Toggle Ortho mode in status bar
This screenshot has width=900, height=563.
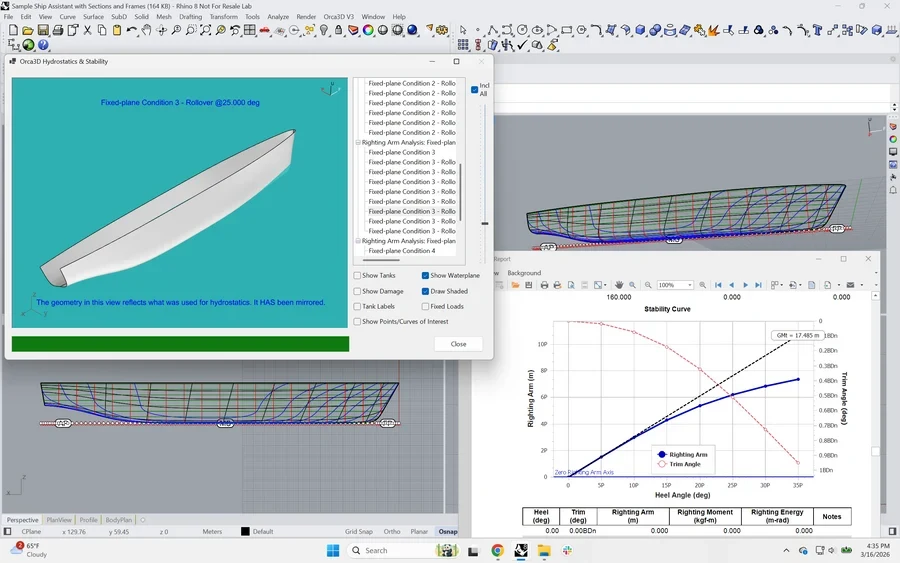point(392,531)
